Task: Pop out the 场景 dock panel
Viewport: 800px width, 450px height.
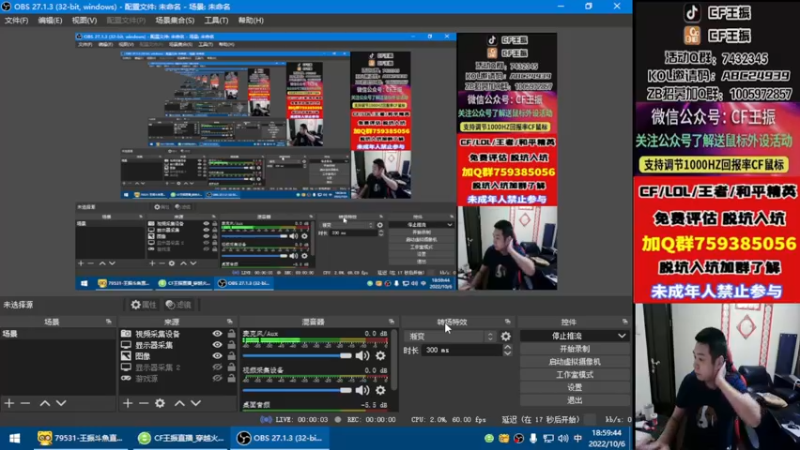Action: pyautogui.click(x=109, y=321)
